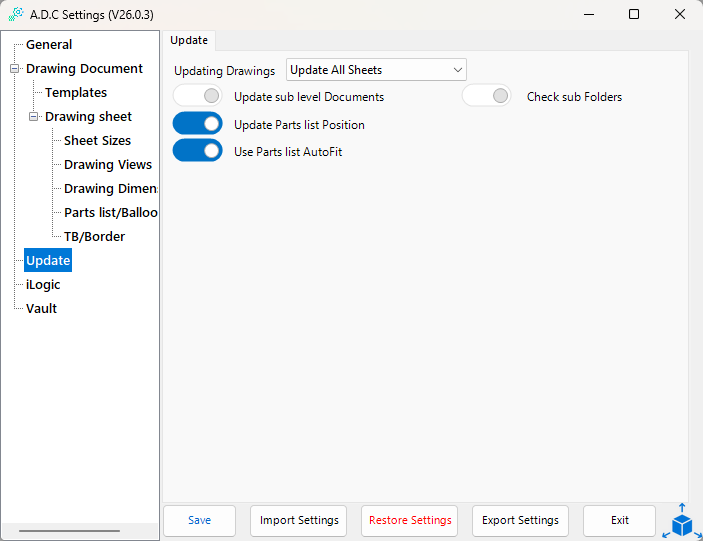Click the A.D.C app icon in title bar
Viewport: 703px width, 541px height.
[16, 14]
